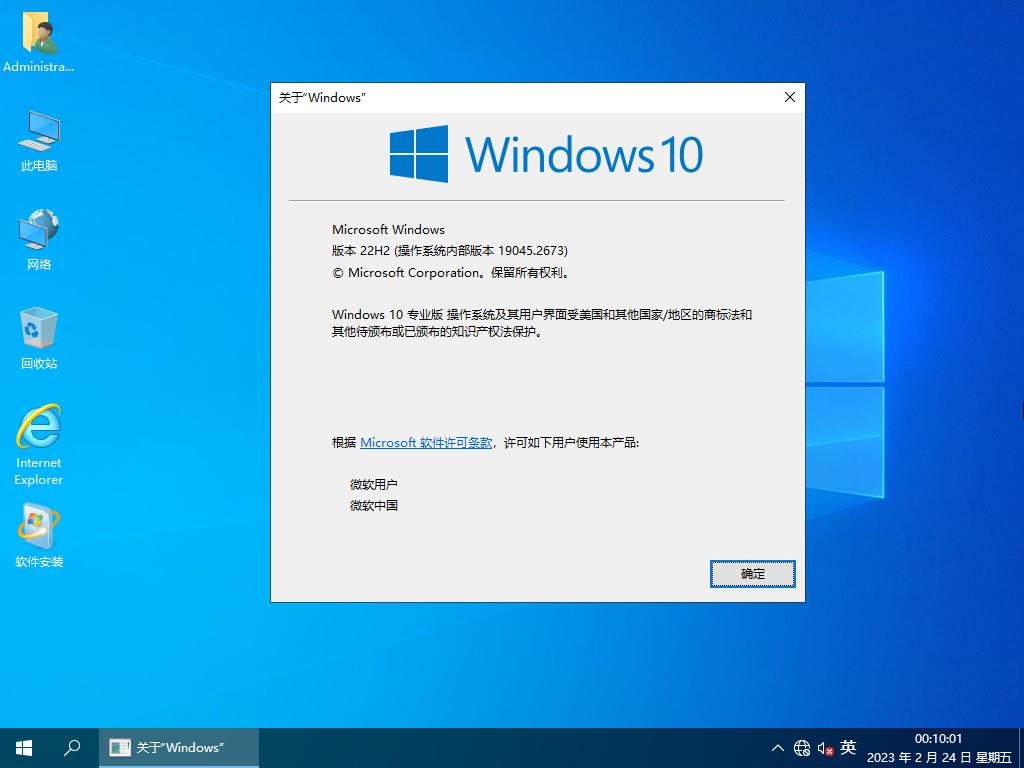Open the Windows Start menu

[x=24, y=748]
